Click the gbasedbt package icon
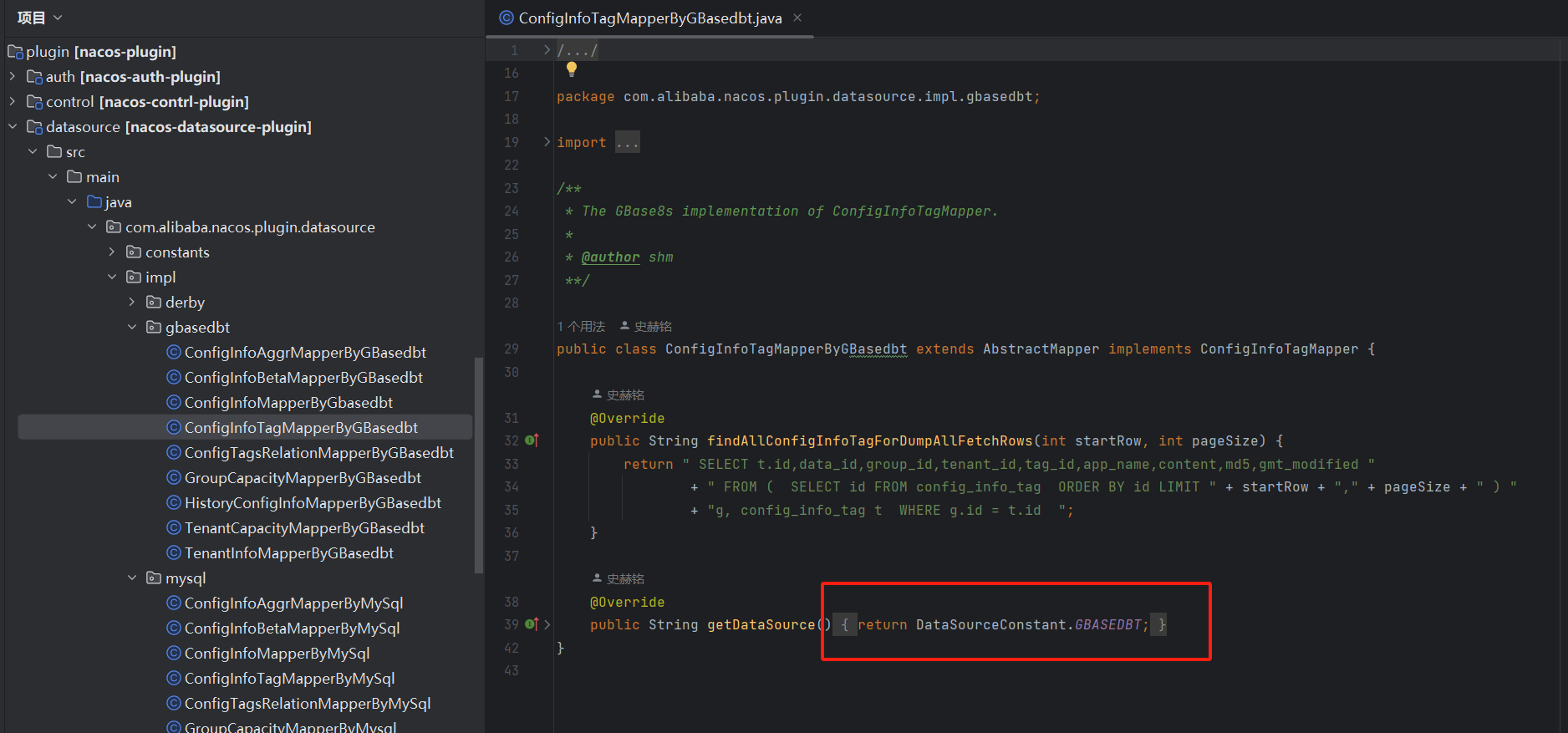 coord(154,327)
